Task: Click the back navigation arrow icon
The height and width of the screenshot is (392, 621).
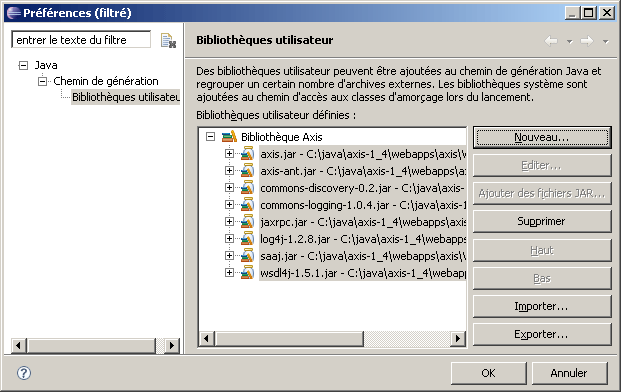Action: [551, 41]
